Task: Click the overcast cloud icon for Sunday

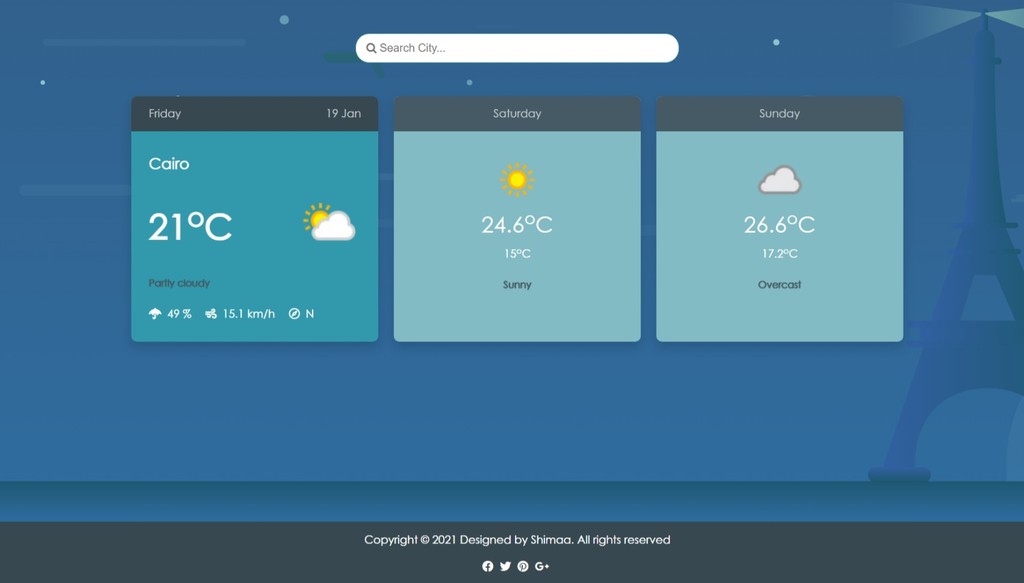Action: (x=779, y=181)
